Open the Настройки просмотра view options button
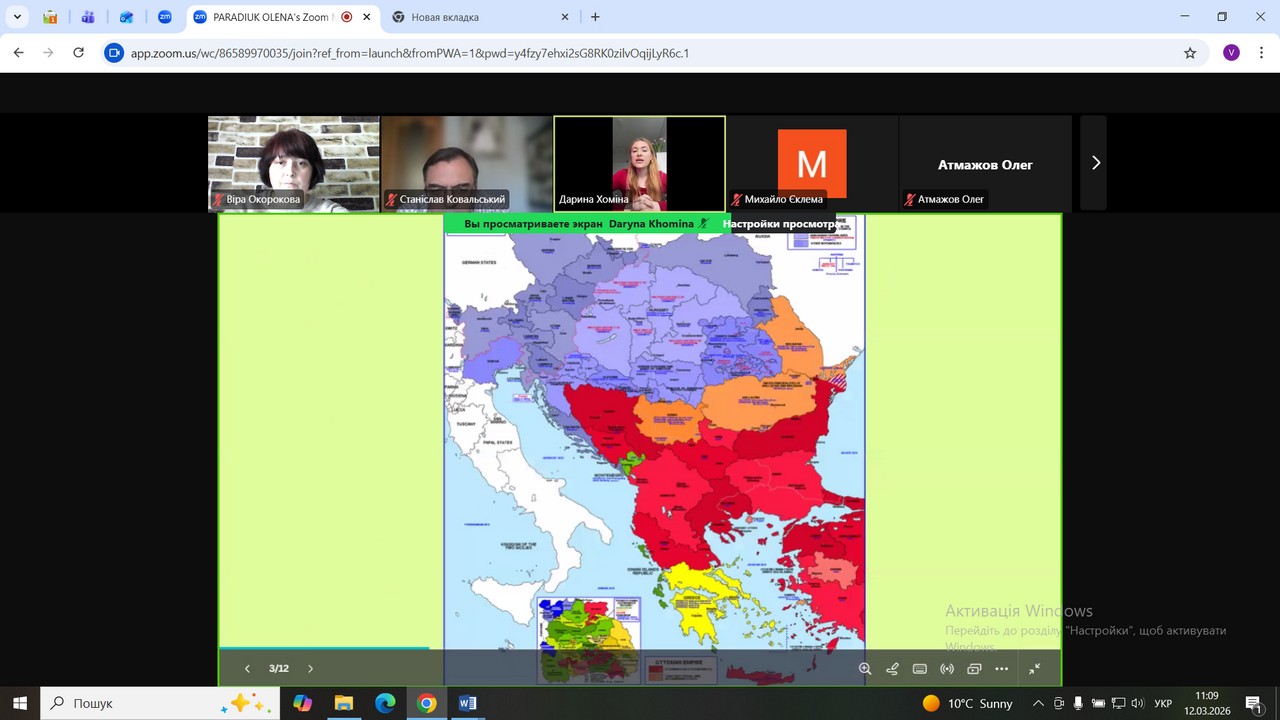The width and height of the screenshot is (1280, 720). pyautogui.click(x=779, y=224)
